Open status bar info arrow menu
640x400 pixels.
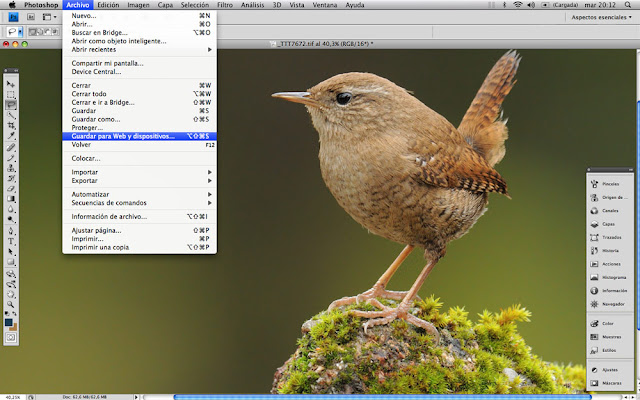(x=136, y=397)
